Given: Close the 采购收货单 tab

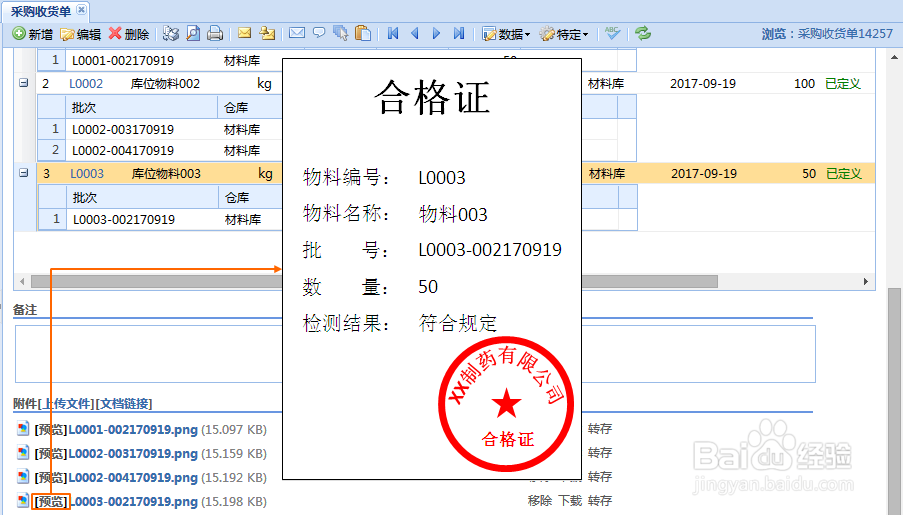Looking at the screenshot, I should coord(82,10).
